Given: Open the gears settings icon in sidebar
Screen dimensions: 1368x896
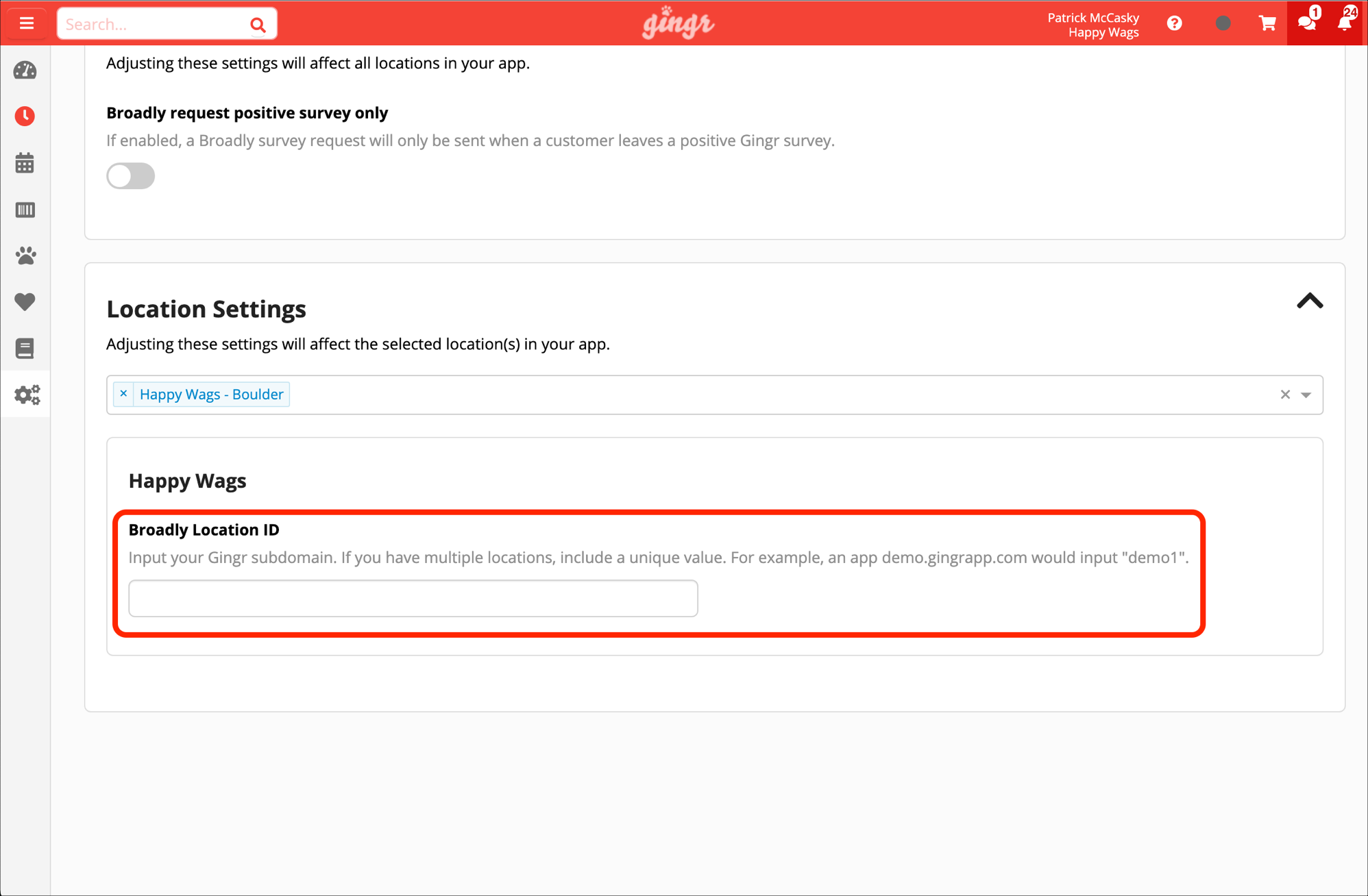Looking at the screenshot, I should pyautogui.click(x=25, y=395).
